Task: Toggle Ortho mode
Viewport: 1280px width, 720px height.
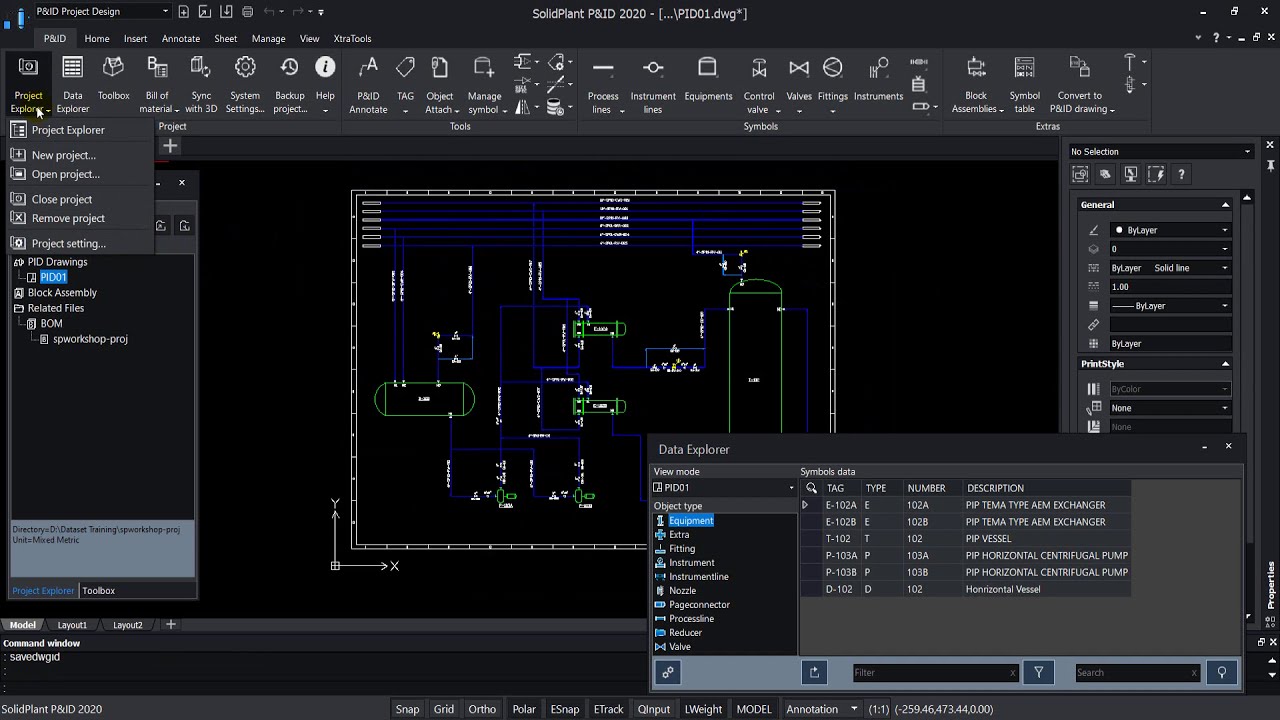Action: click(x=482, y=709)
